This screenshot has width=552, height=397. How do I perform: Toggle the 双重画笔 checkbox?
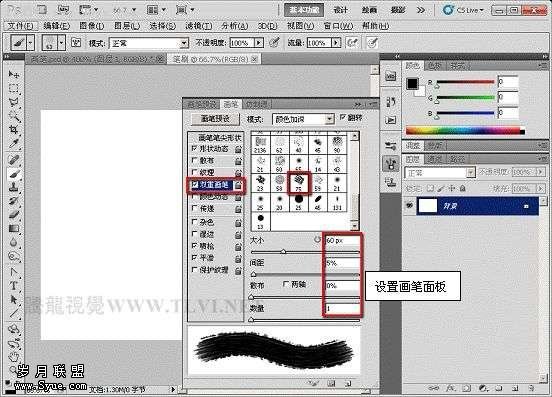point(194,184)
